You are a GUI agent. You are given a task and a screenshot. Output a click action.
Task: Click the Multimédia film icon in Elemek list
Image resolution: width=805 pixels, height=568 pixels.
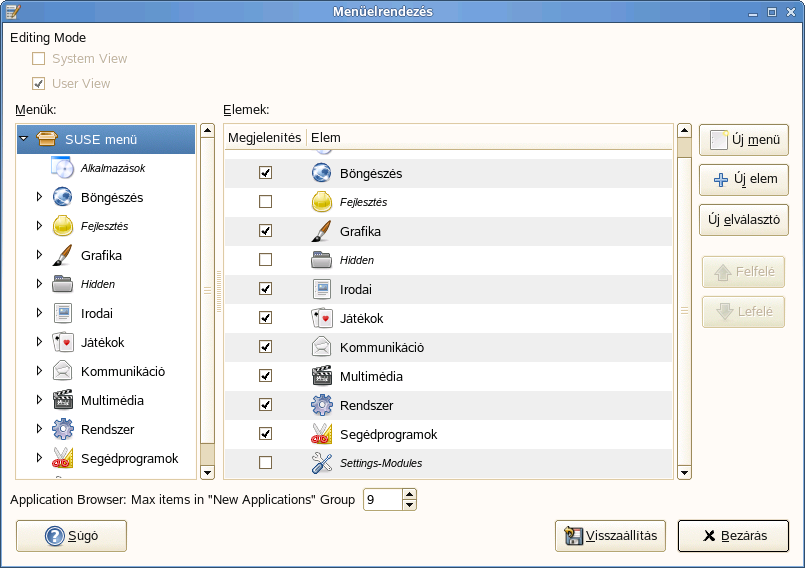pos(321,376)
